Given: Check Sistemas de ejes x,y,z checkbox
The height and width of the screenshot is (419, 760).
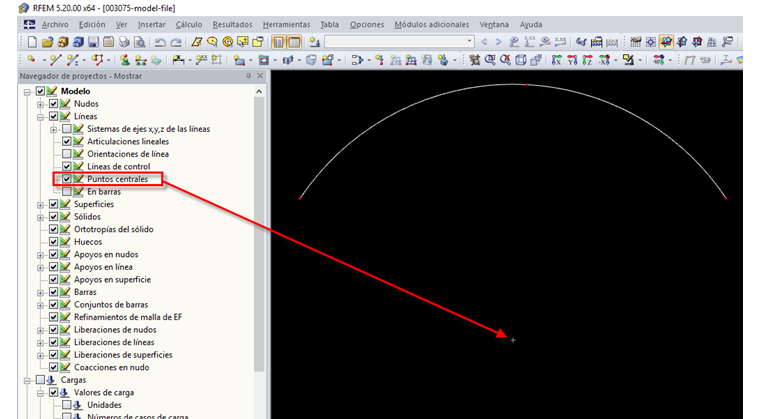Looking at the screenshot, I should tap(67, 129).
